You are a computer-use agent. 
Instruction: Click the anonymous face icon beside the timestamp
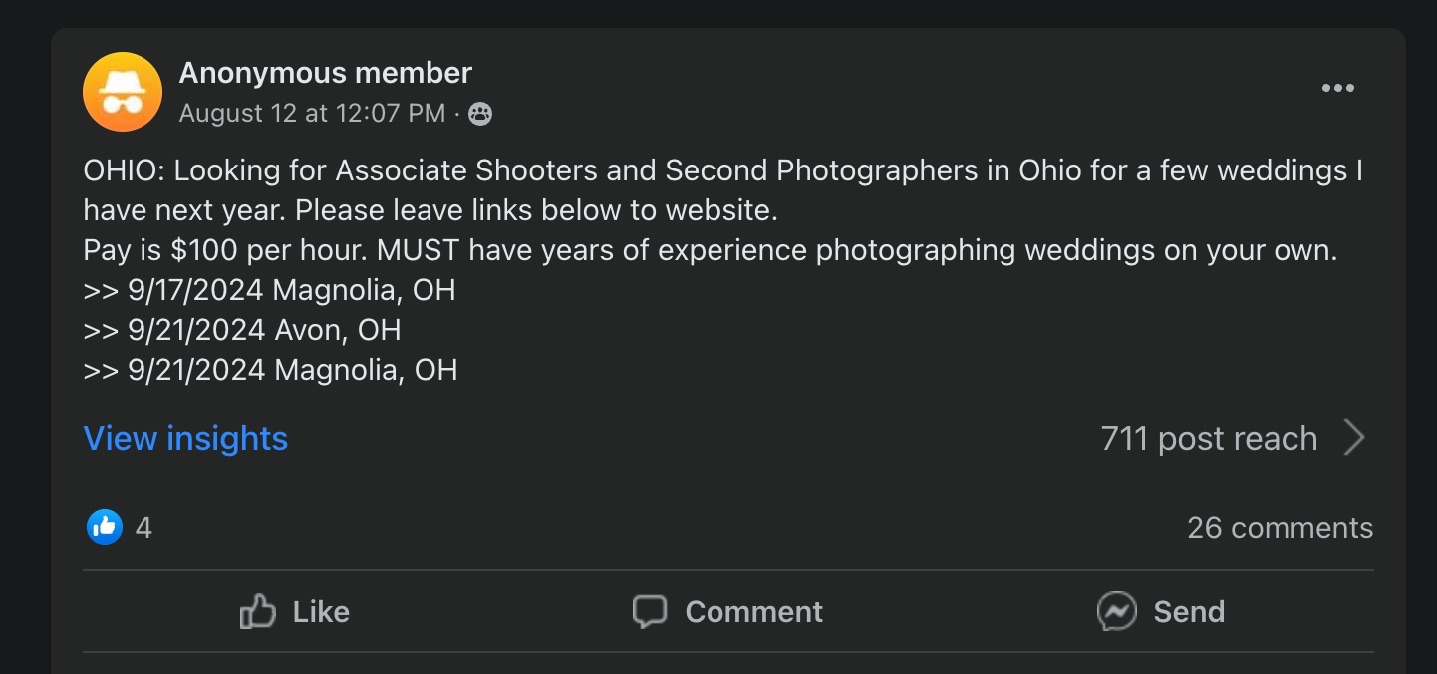point(481,114)
